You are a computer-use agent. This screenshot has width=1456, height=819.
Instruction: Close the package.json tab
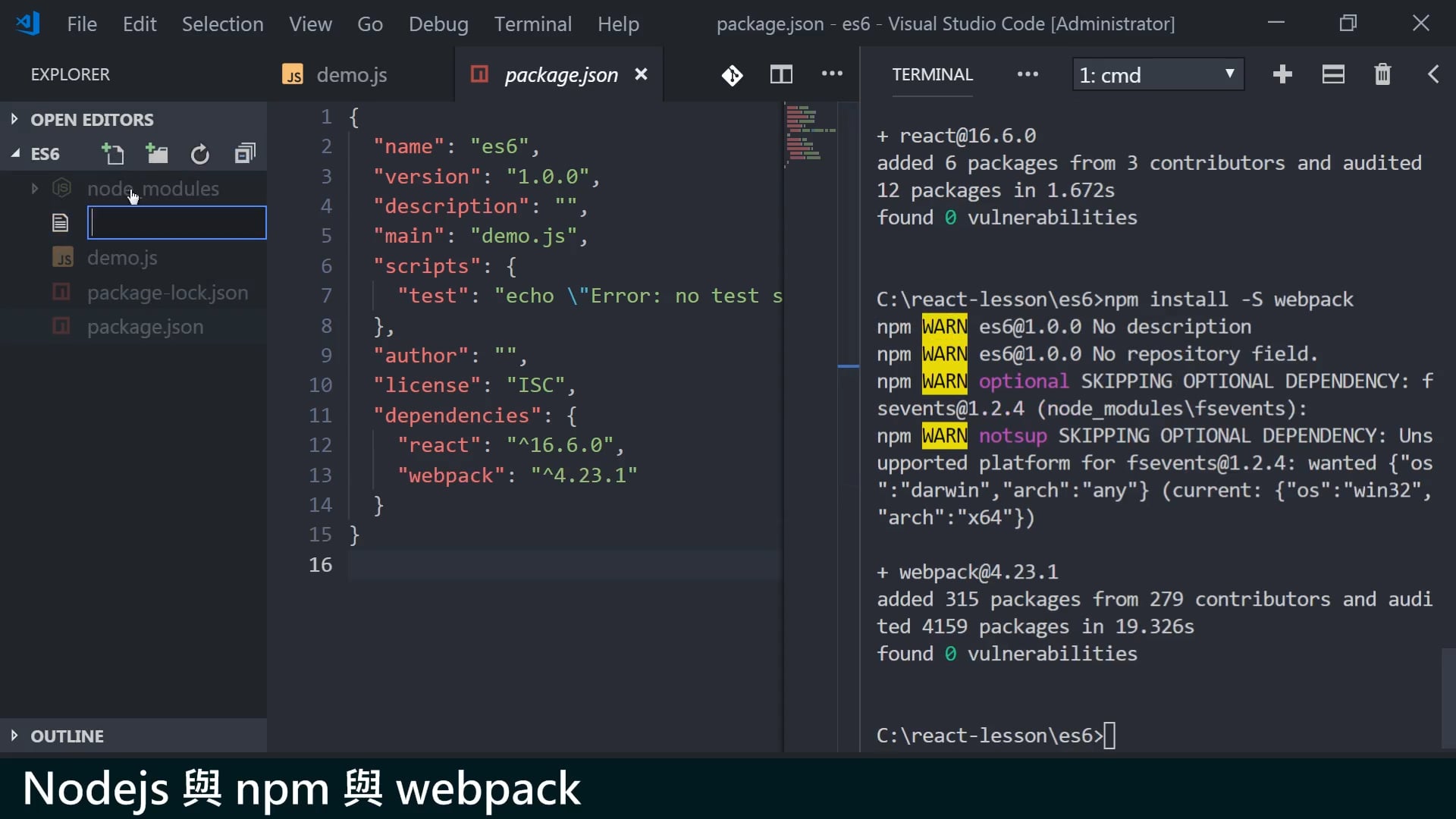point(641,74)
